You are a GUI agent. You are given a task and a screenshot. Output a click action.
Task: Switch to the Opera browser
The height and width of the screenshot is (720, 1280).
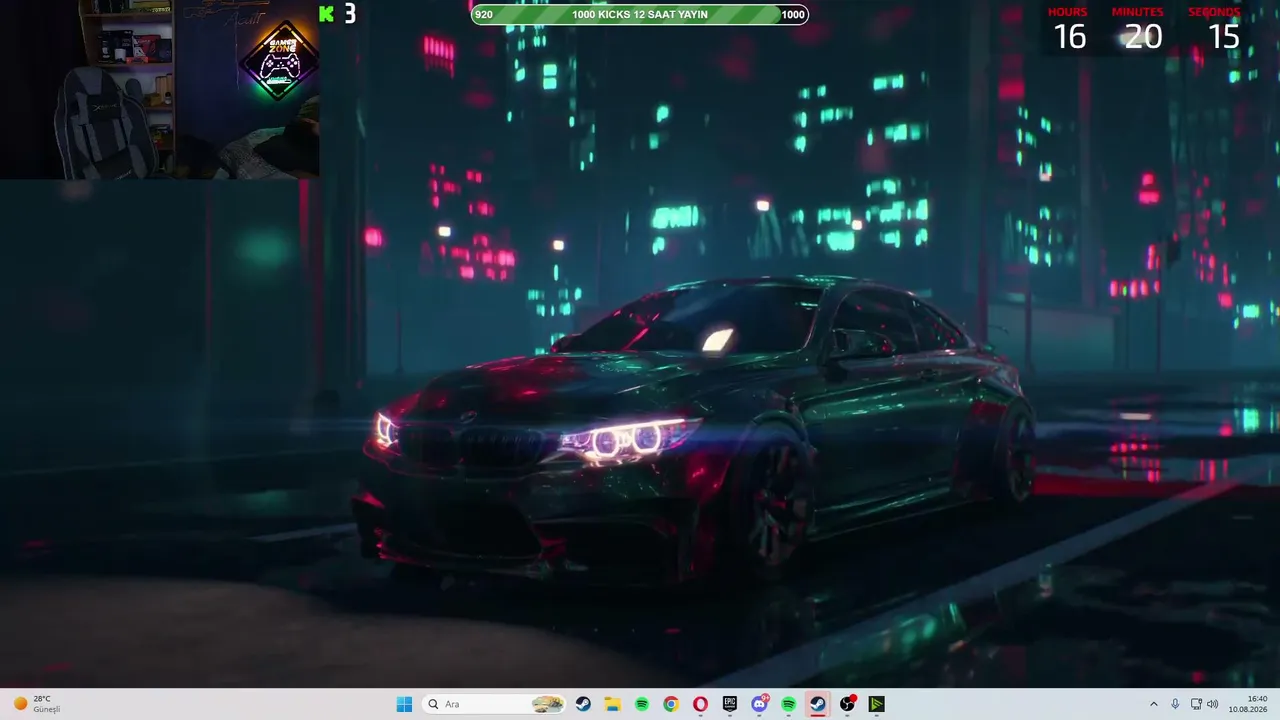point(700,704)
